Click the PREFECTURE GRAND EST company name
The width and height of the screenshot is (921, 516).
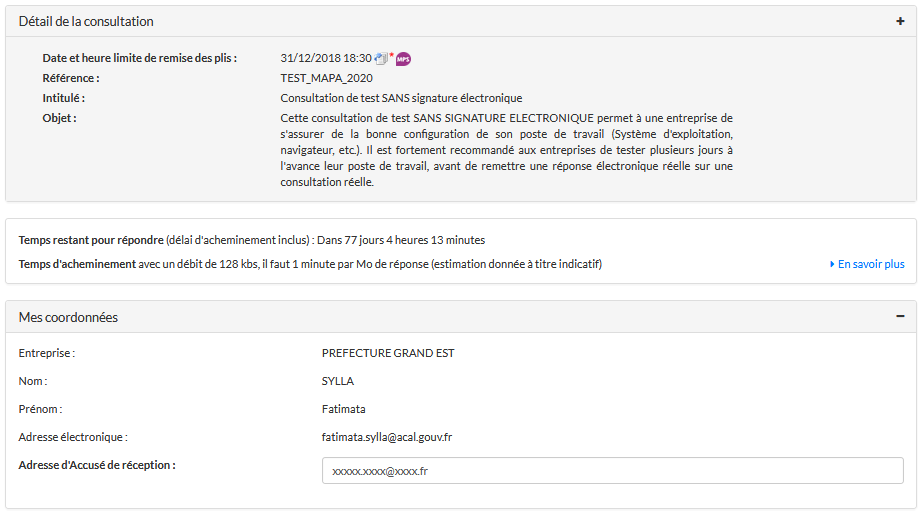click(388, 353)
